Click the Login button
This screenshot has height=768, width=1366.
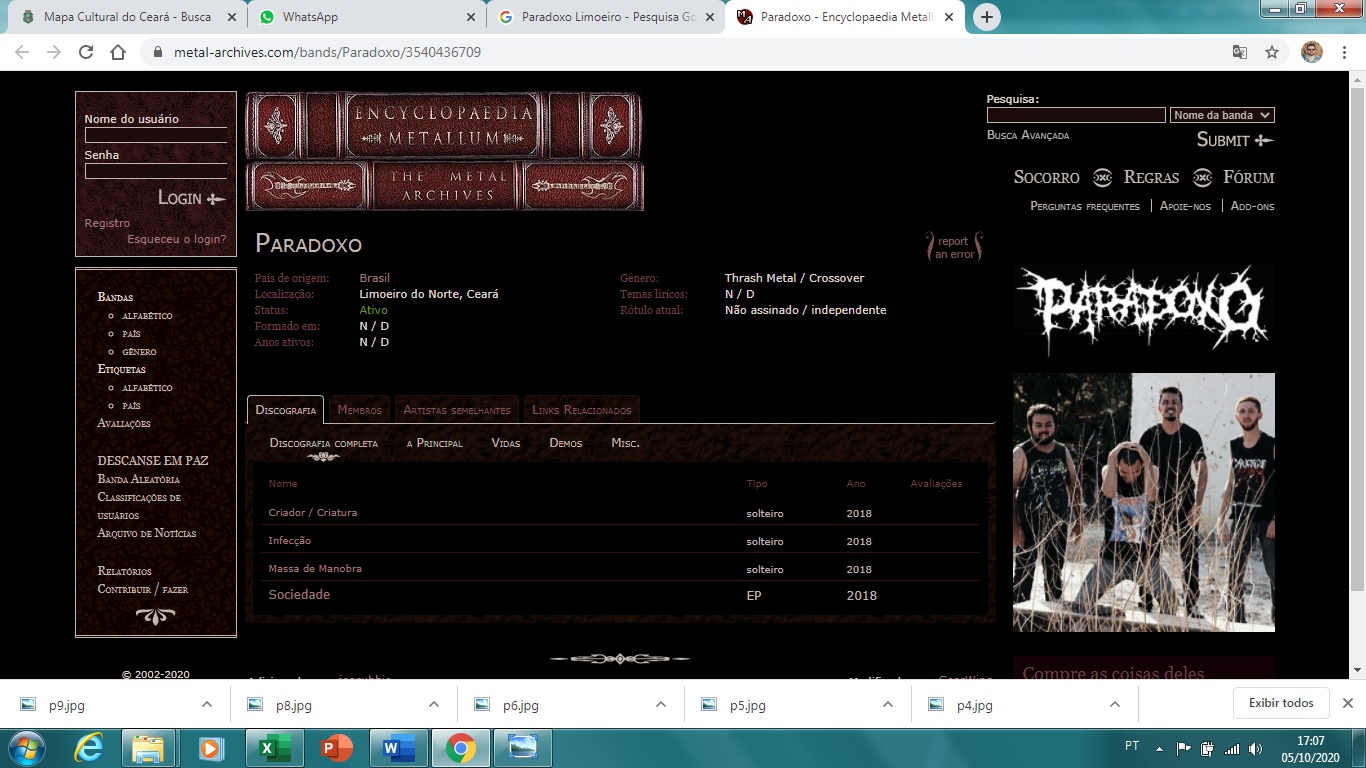pyautogui.click(x=191, y=198)
